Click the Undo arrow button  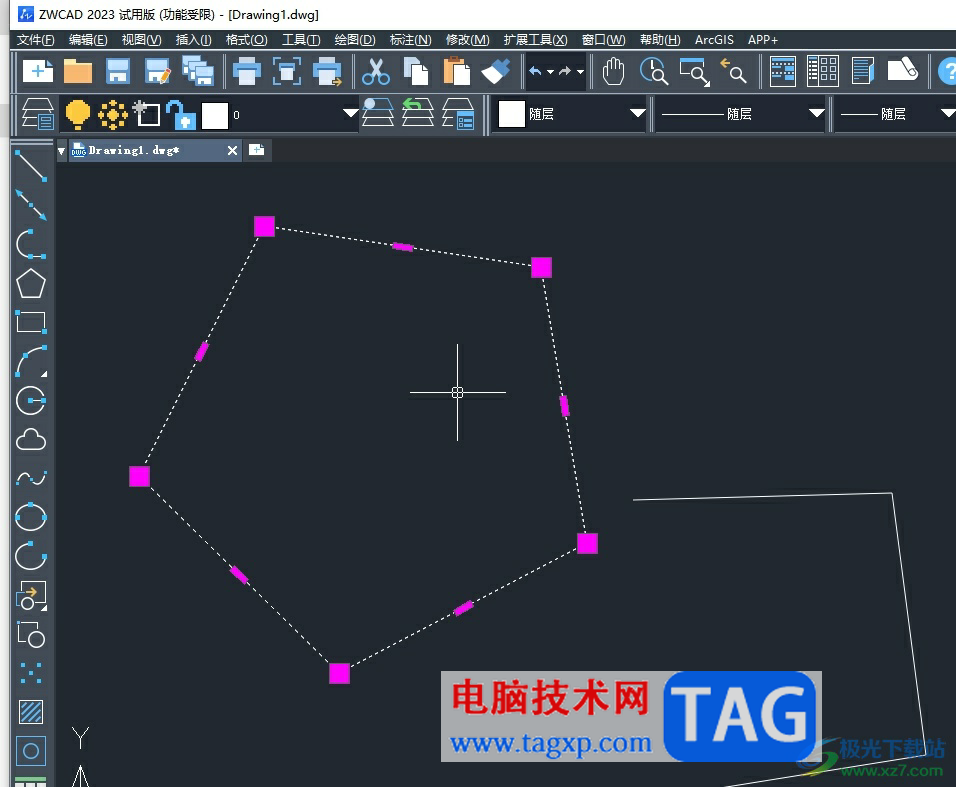click(x=535, y=71)
